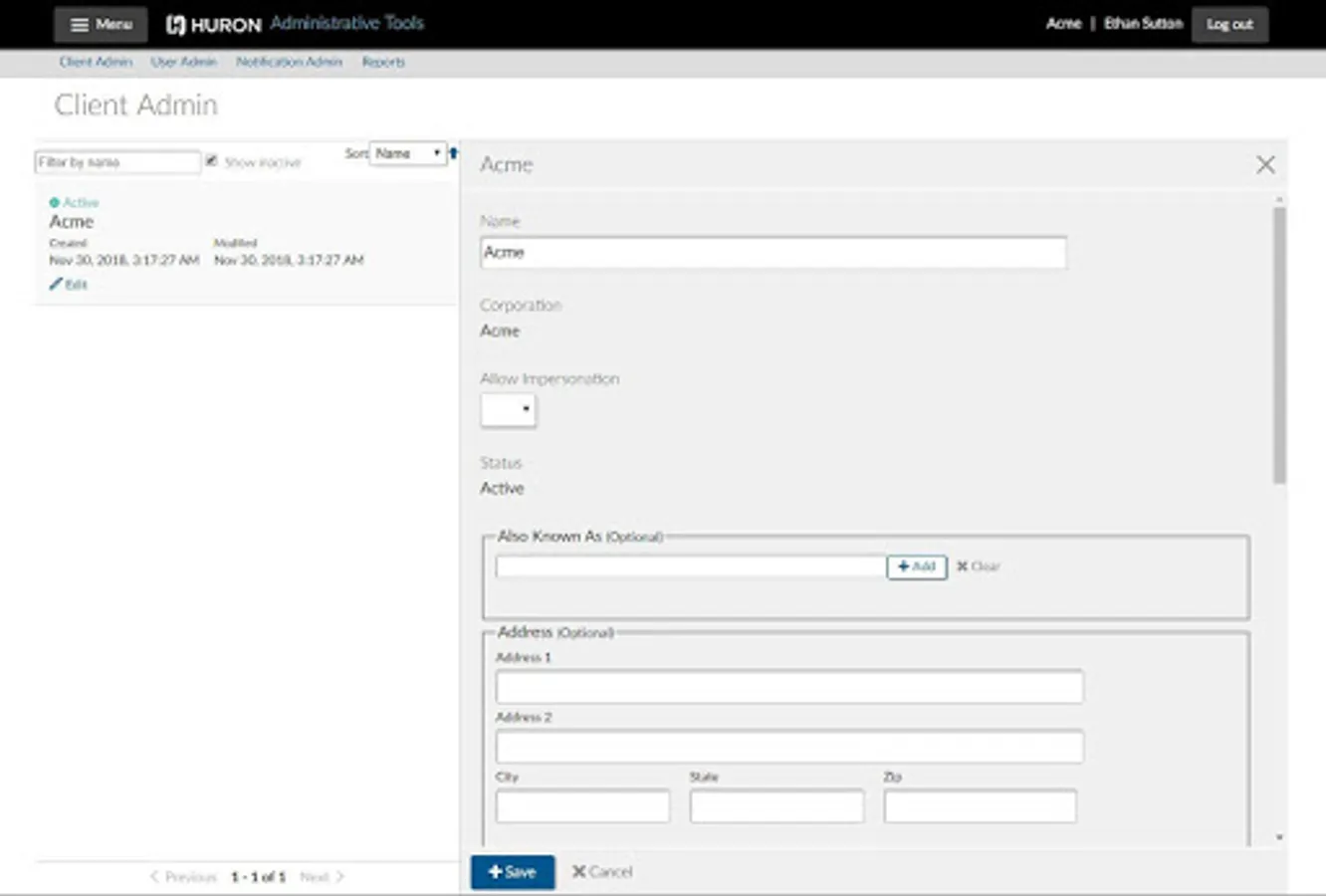Screen dimensions: 1326x896
Task: Click into the Zip field
Action: click(x=980, y=806)
